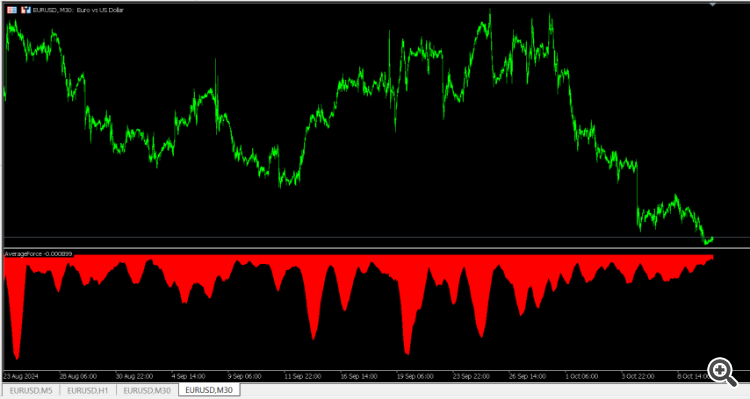Viewport: 750px width, 399px height.
Task: Click the '23 Aug 2024' time axis label
Action: 21,377
